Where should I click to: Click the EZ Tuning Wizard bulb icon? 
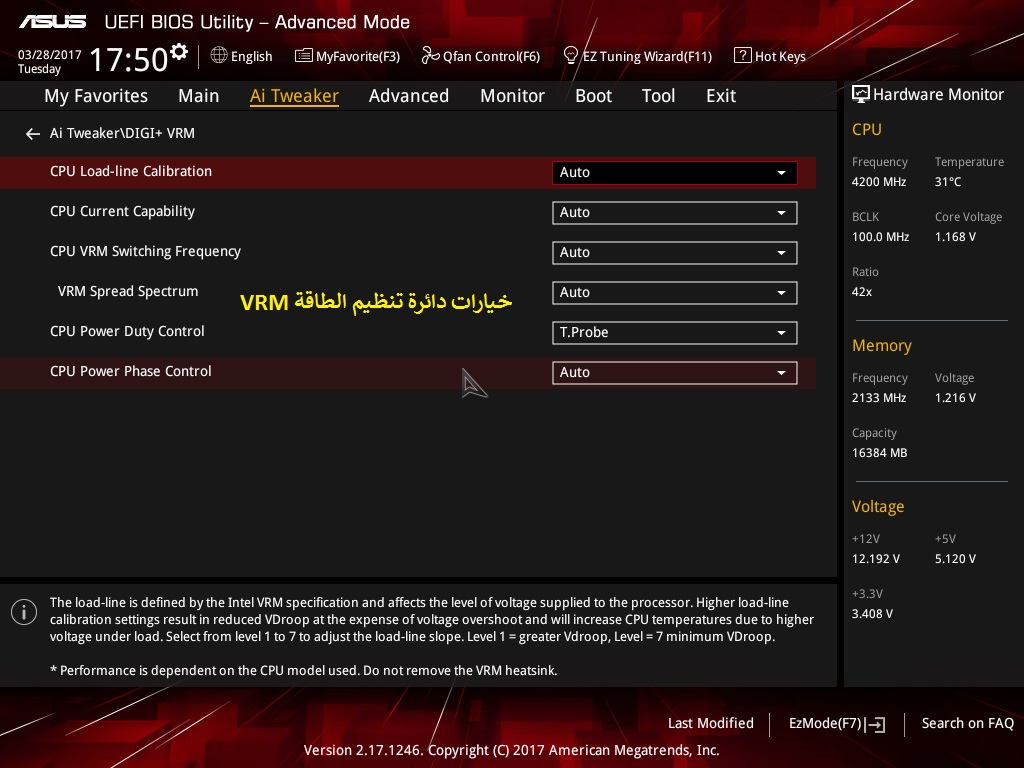pyautogui.click(x=571, y=56)
